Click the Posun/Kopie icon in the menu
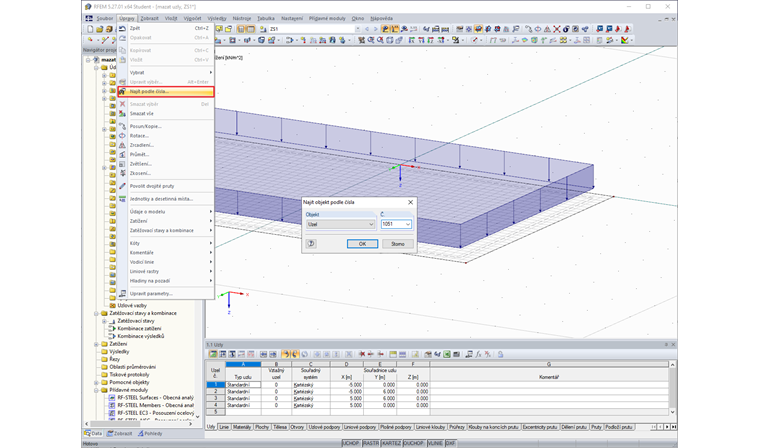This screenshot has width=760, height=448. pyautogui.click(x=122, y=126)
